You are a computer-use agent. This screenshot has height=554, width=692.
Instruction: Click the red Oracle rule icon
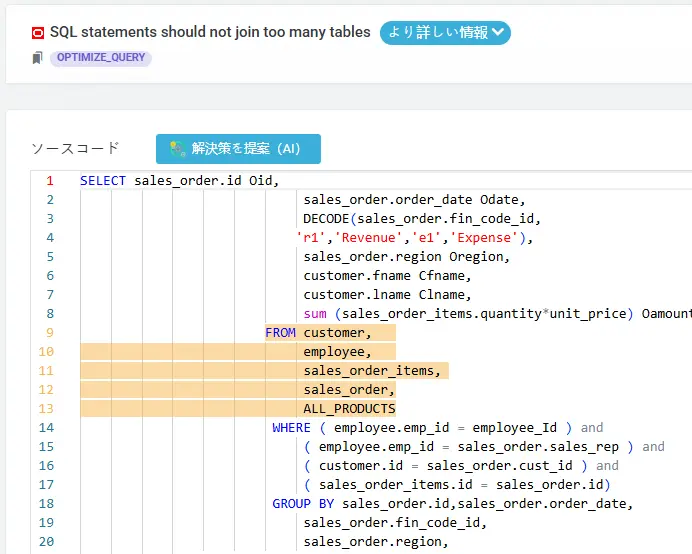click(x=38, y=33)
